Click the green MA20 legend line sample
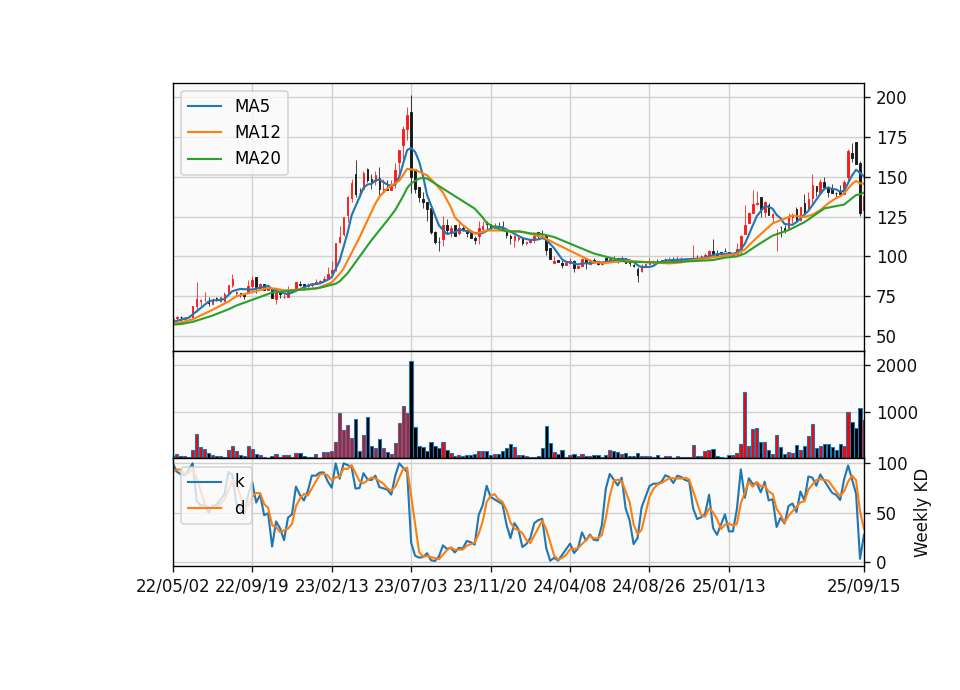This screenshot has width=960, height=690. [204, 159]
